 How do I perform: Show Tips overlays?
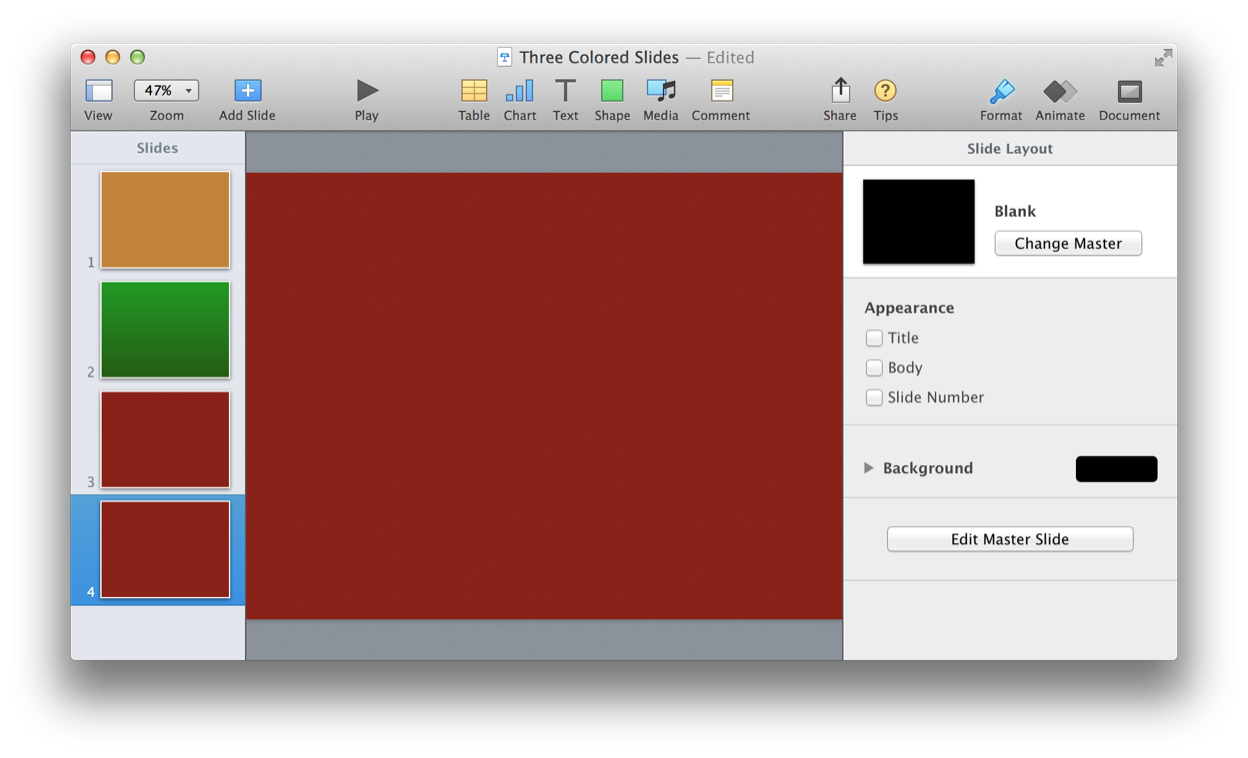[x=885, y=90]
